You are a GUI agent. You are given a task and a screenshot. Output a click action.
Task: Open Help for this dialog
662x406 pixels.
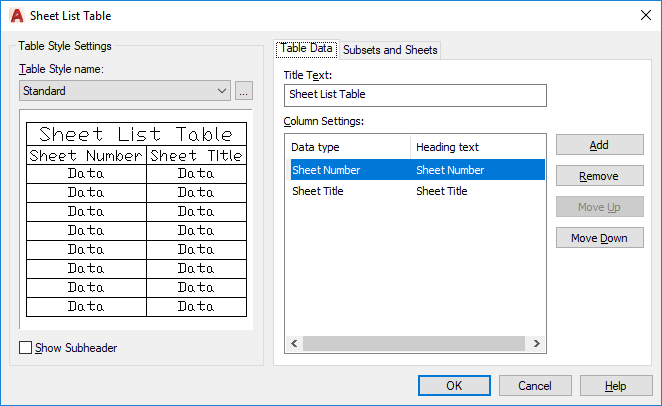616,386
